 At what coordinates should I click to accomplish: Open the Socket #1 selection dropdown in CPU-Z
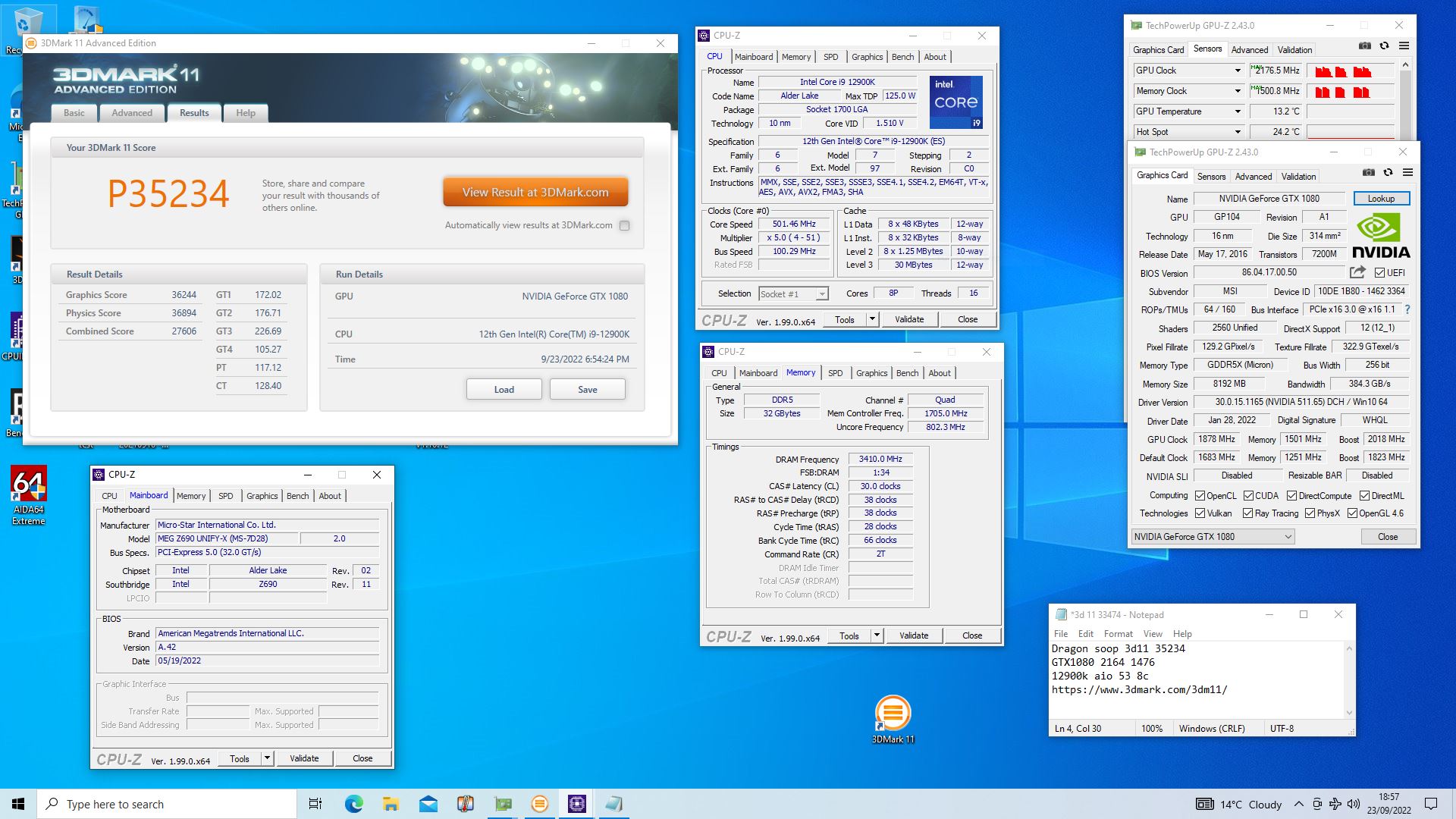(792, 294)
